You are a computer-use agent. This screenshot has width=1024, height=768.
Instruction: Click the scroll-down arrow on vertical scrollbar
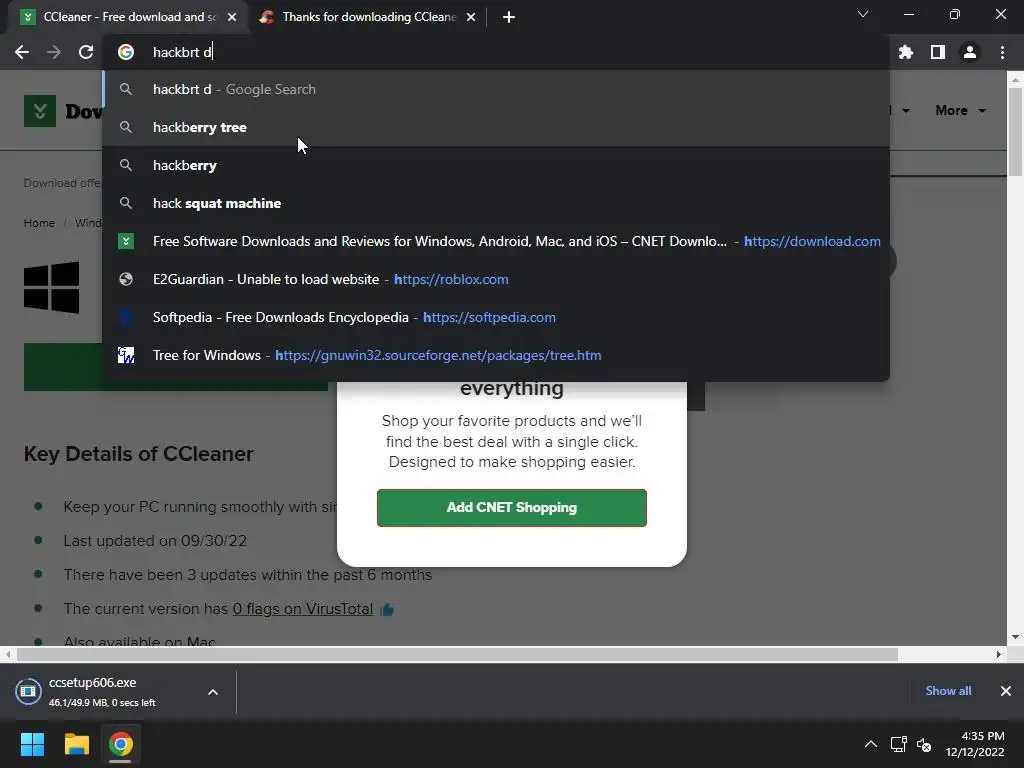[x=1015, y=637]
